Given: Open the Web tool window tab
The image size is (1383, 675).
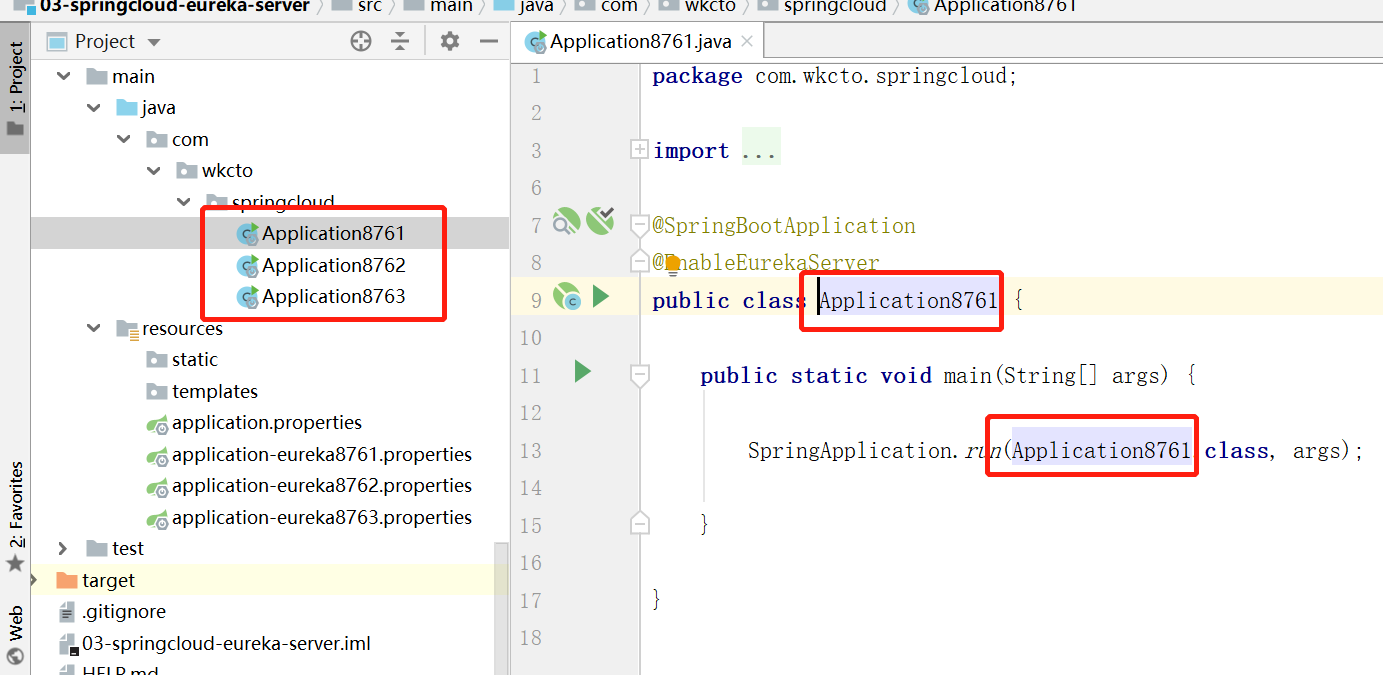Looking at the screenshot, I should point(15,635).
